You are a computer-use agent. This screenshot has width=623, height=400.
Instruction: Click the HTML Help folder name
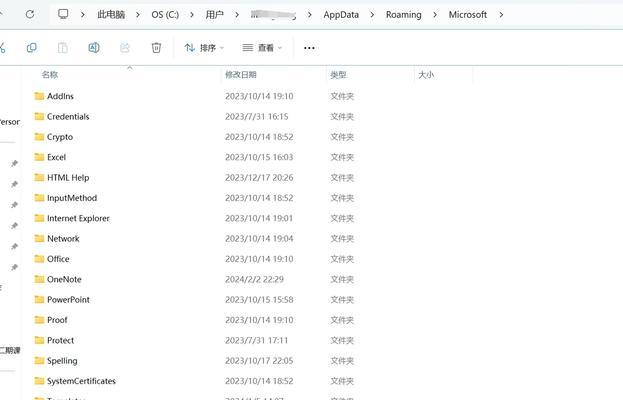68,178
